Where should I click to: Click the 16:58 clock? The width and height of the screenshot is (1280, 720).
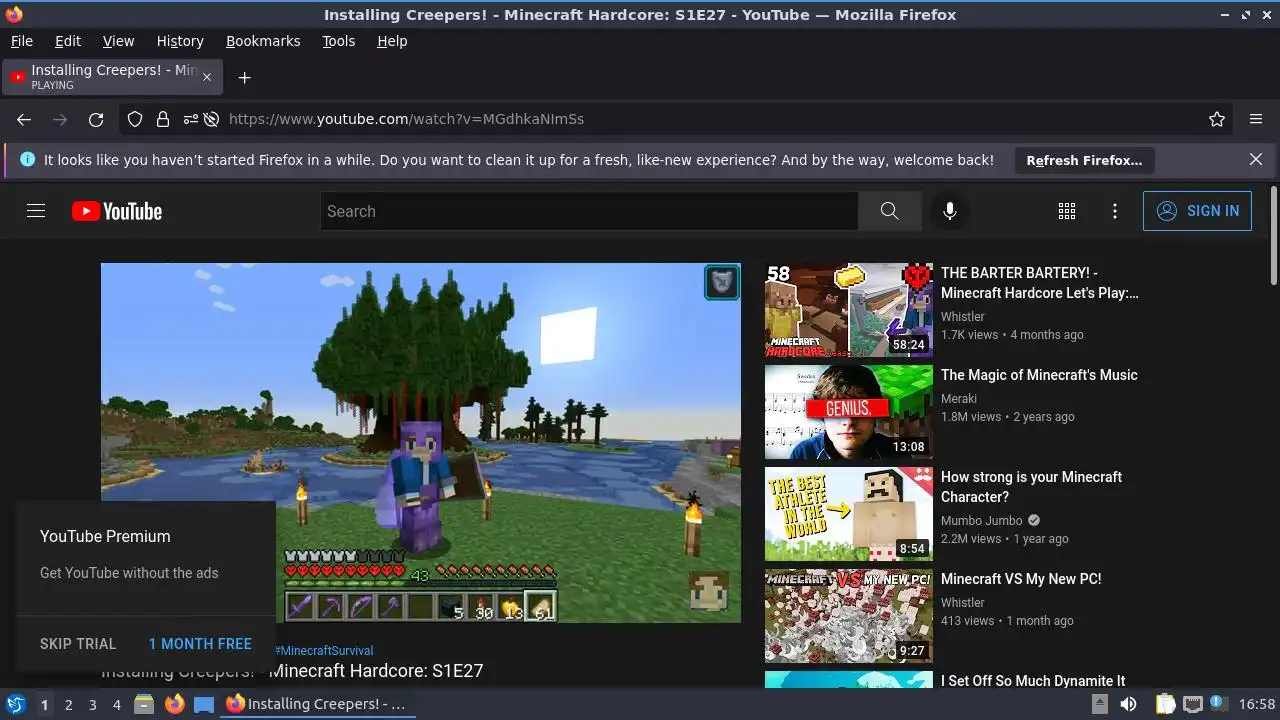[x=1257, y=704]
